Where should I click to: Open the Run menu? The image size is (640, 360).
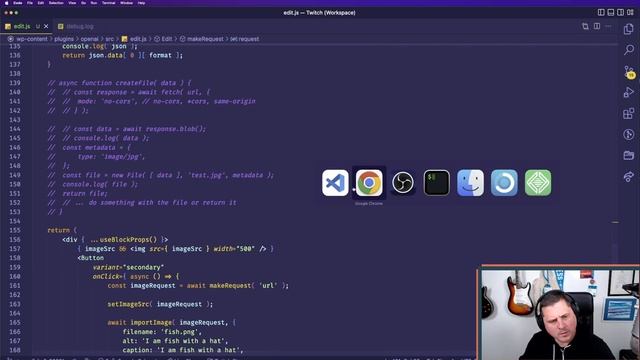pos(94,3)
